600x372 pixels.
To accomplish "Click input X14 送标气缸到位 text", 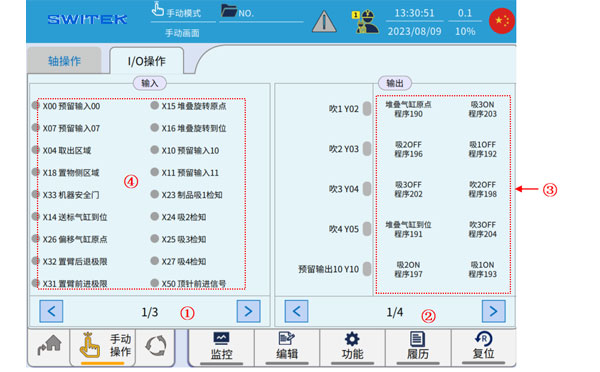I will click(75, 217).
